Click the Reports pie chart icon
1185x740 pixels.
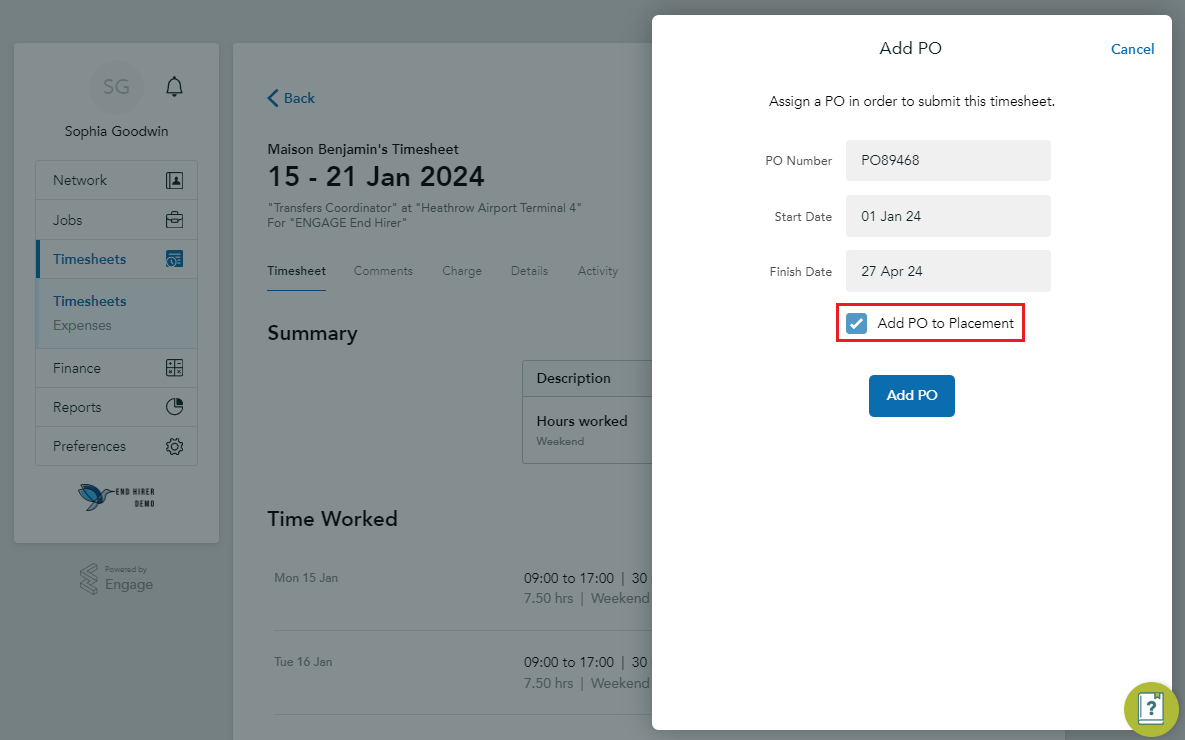click(x=174, y=407)
